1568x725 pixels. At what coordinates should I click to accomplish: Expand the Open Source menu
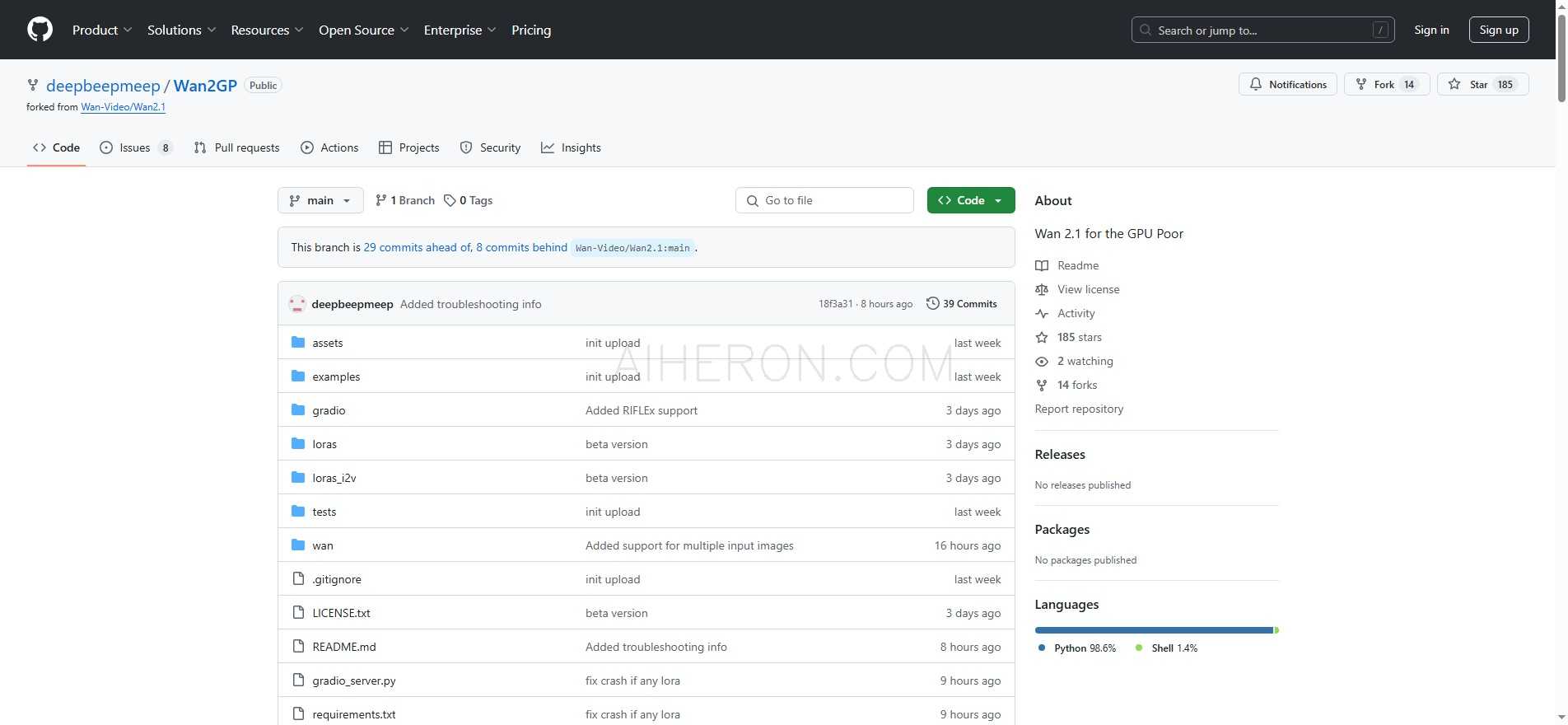coord(364,30)
